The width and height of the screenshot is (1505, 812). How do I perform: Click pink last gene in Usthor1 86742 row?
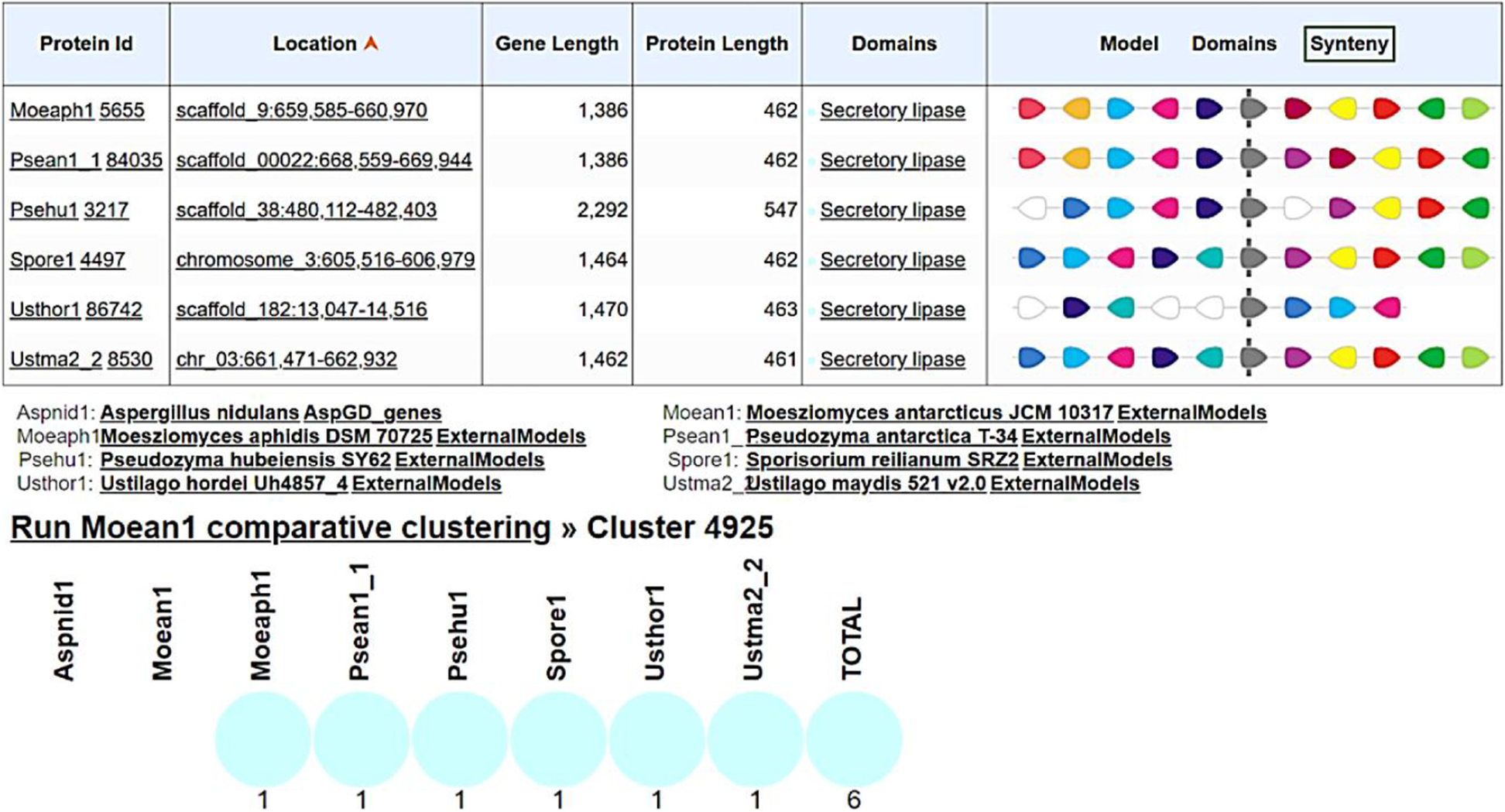click(1387, 308)
